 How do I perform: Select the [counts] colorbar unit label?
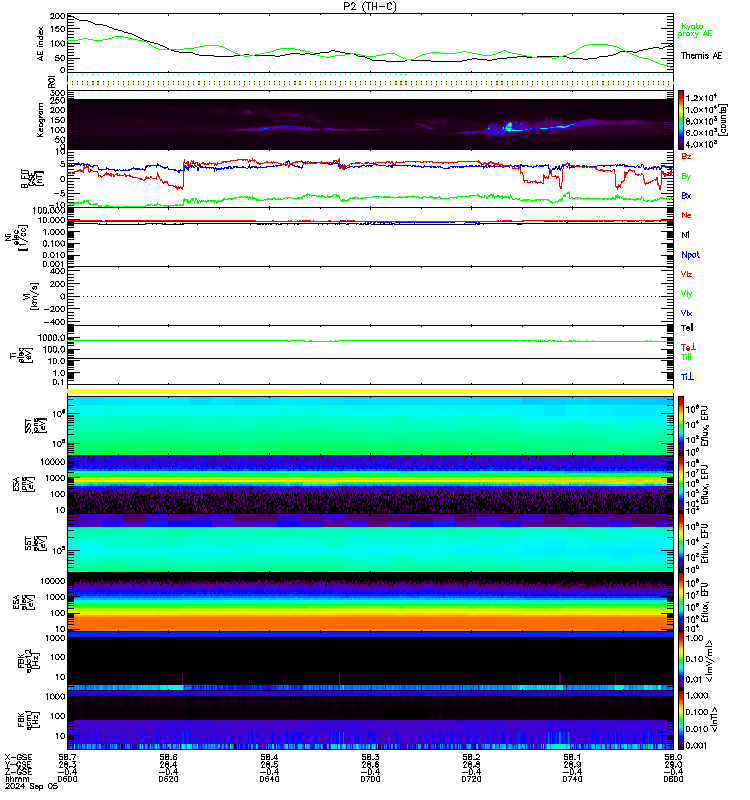point(723,120)
